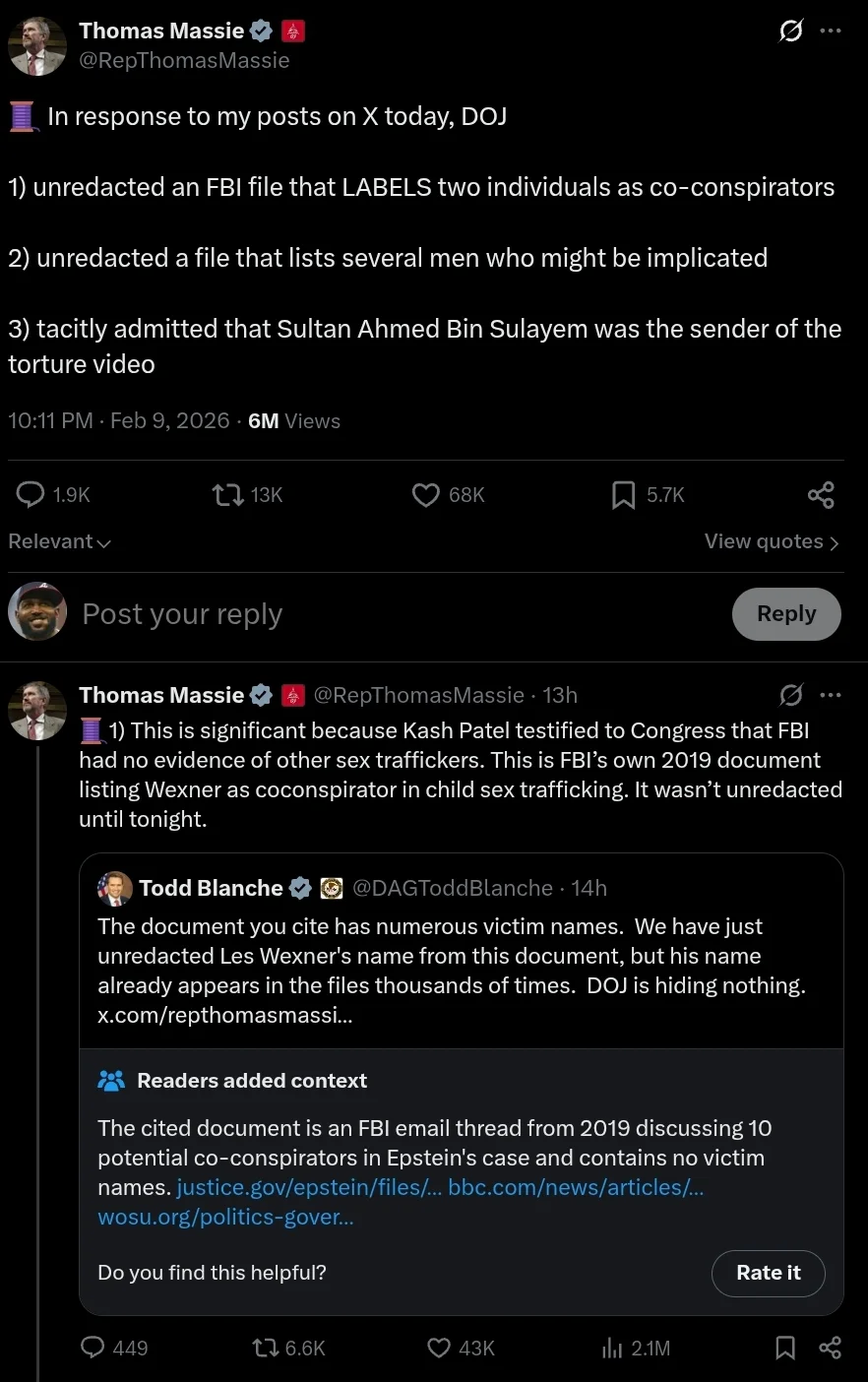Bookmark the main post showing 5.7K
Screen dimensions: 868x1382
pyautogui.click(x=623, y=494)
